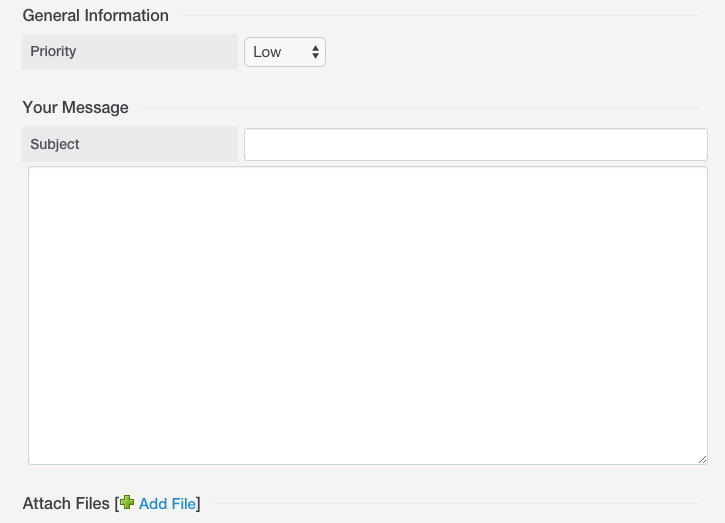Open the Priority dropdown
This screenshot has height=523, width=725.
click(285, 52)
